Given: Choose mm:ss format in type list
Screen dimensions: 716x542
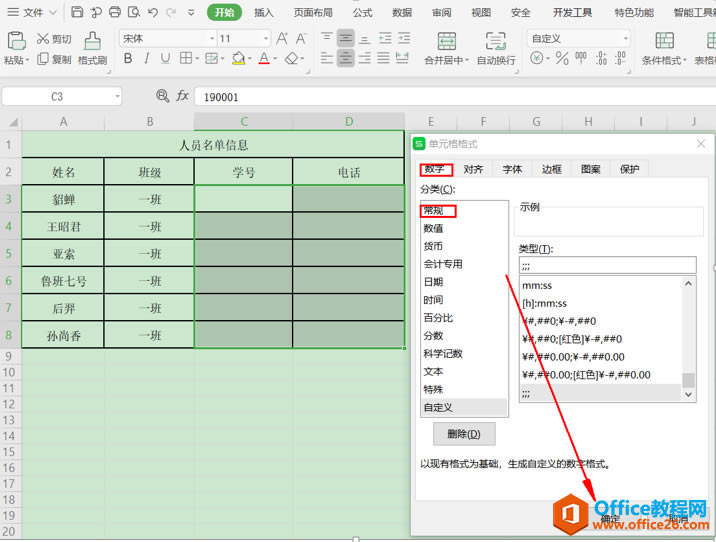Looking at the screenshot, I should (601, 285).
